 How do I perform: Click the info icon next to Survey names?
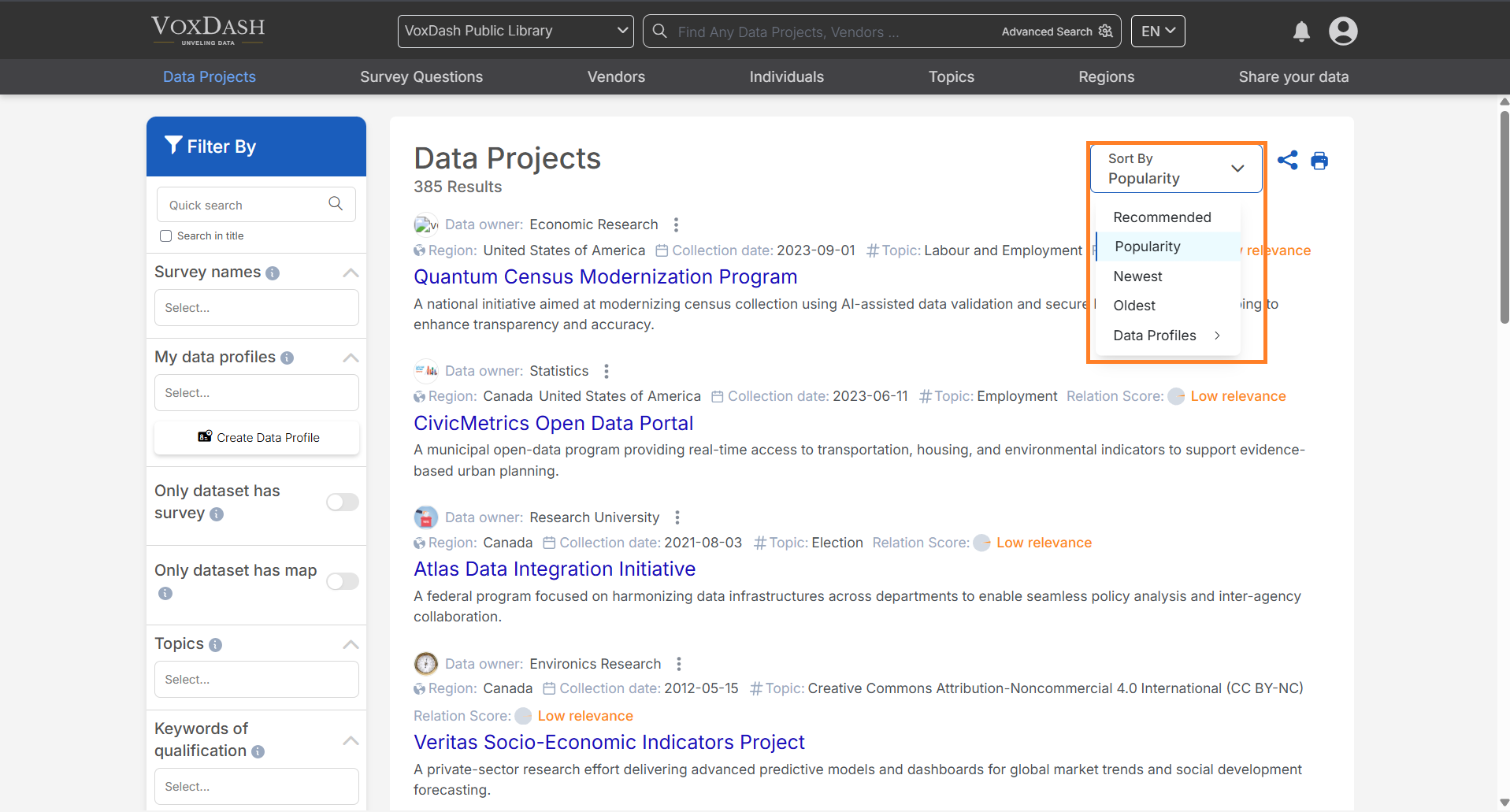(x=273, y=272)
